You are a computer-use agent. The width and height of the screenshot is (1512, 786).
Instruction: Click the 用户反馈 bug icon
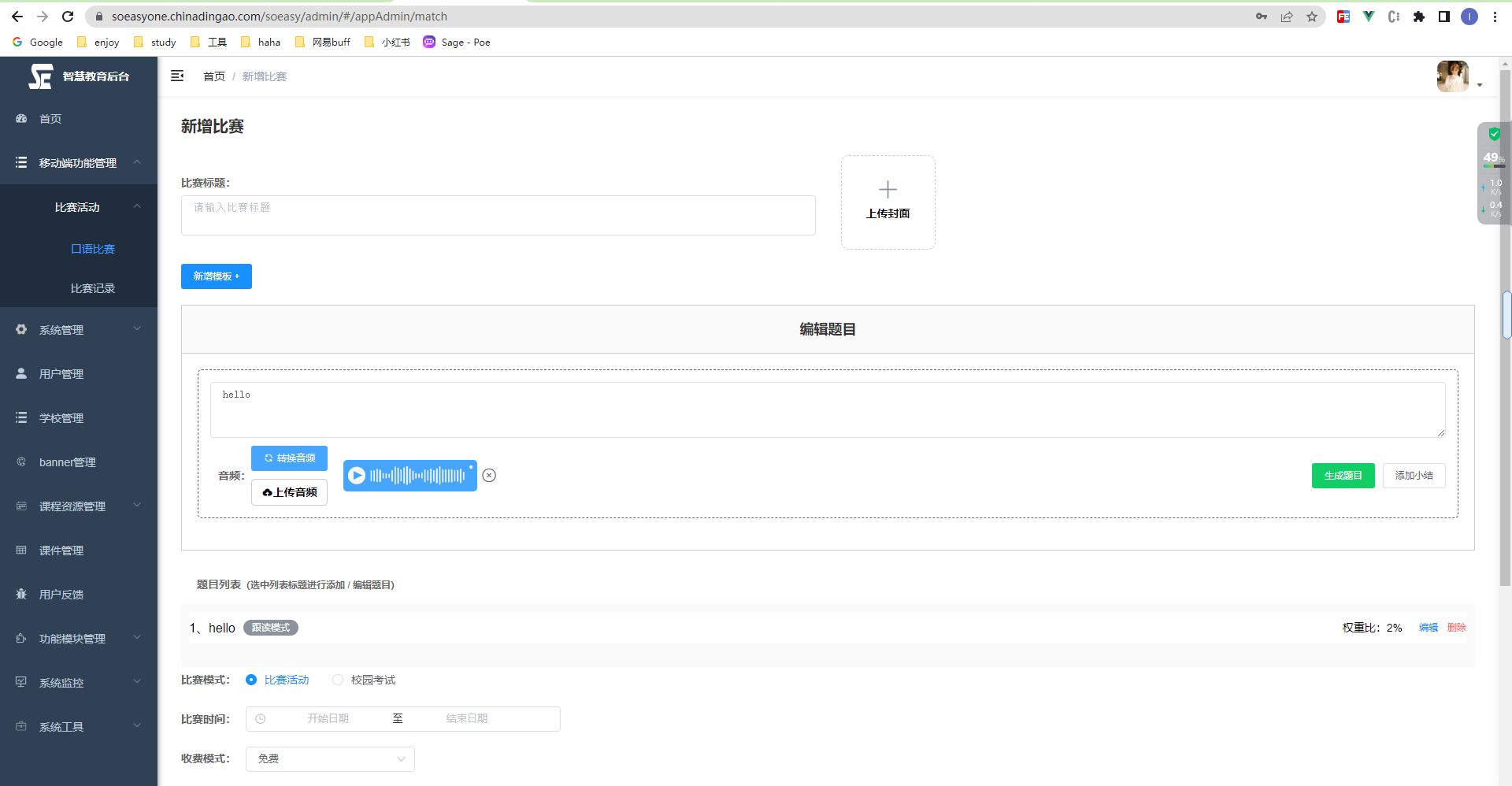[21, 594]
